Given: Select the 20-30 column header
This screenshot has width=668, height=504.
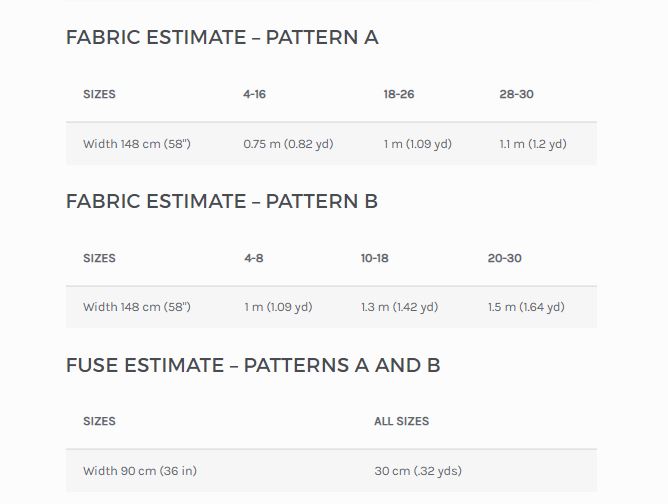Looking at the screenshot, I should pyautogui.click(x=504, y=258).
